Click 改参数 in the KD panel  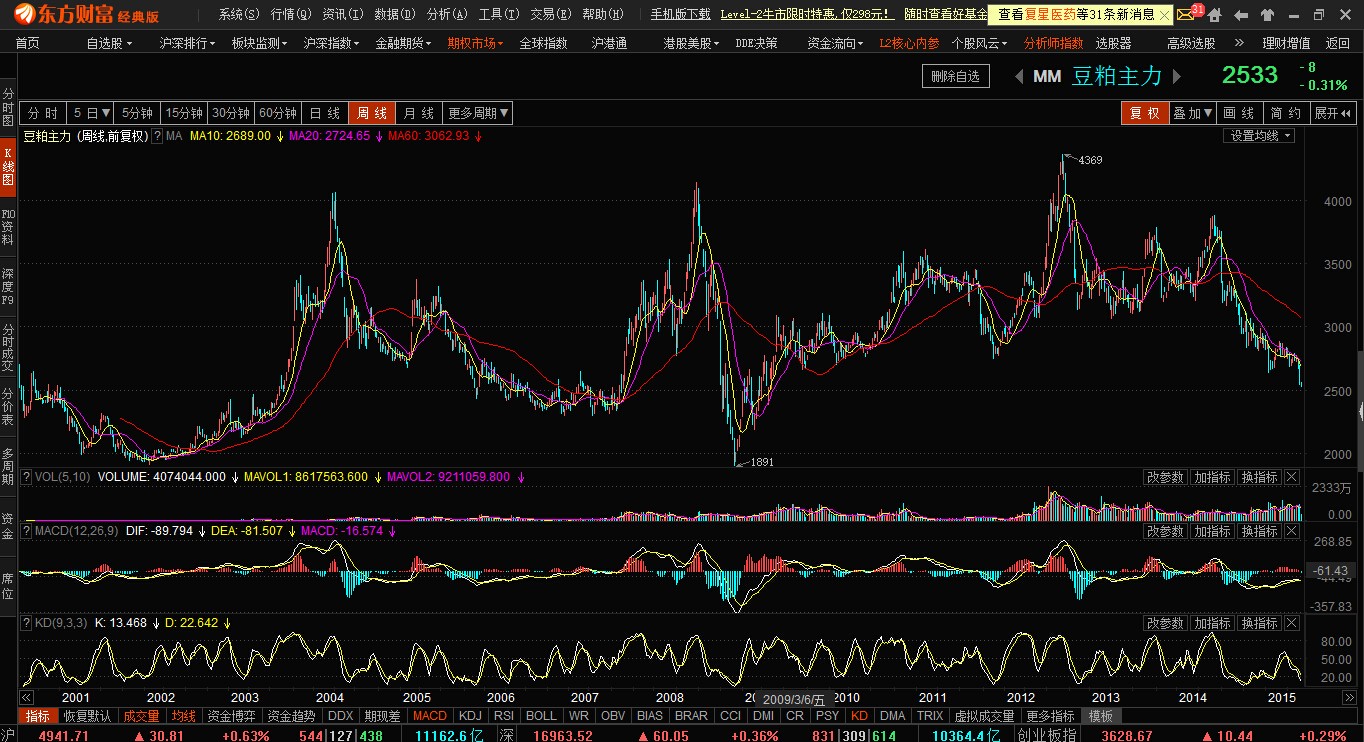(x=1164, y=623)
